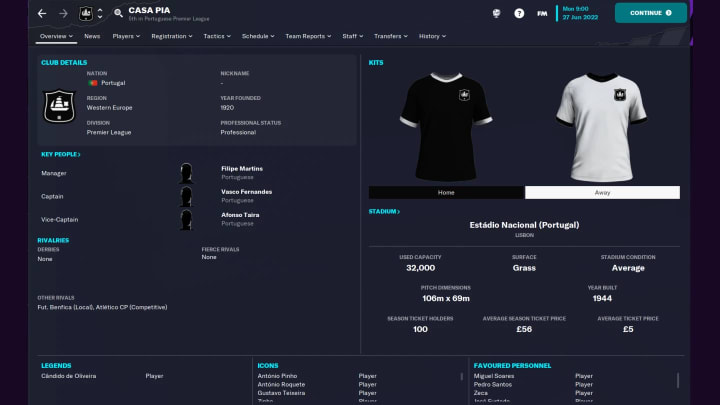Click the Favoured Personnel panel scrollbar
Viewport: 720px width, 405px height.
[x=678, y=380]
